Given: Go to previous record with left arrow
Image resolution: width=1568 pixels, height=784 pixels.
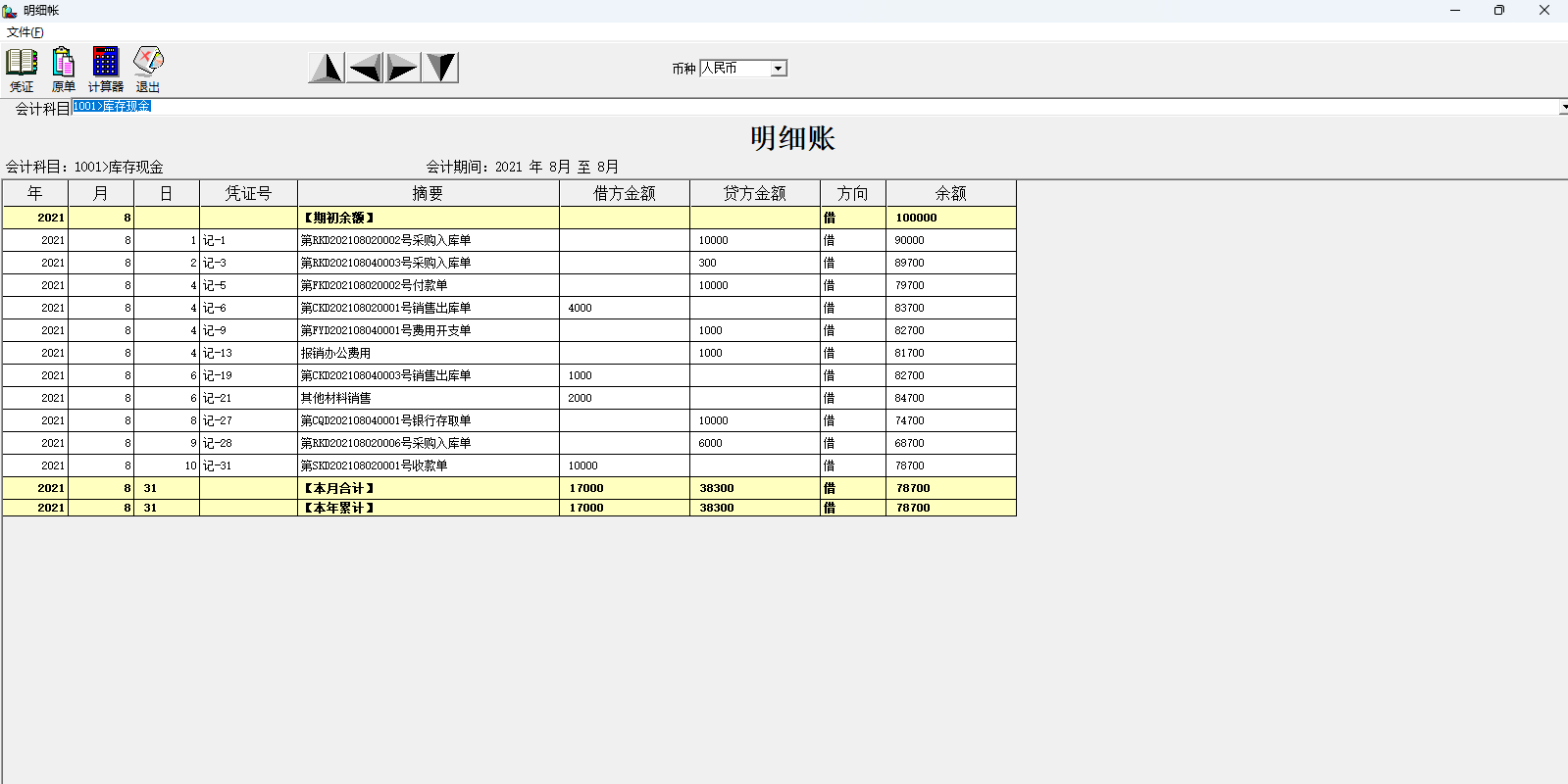Looking at the screenshot, I should point(365,68).
